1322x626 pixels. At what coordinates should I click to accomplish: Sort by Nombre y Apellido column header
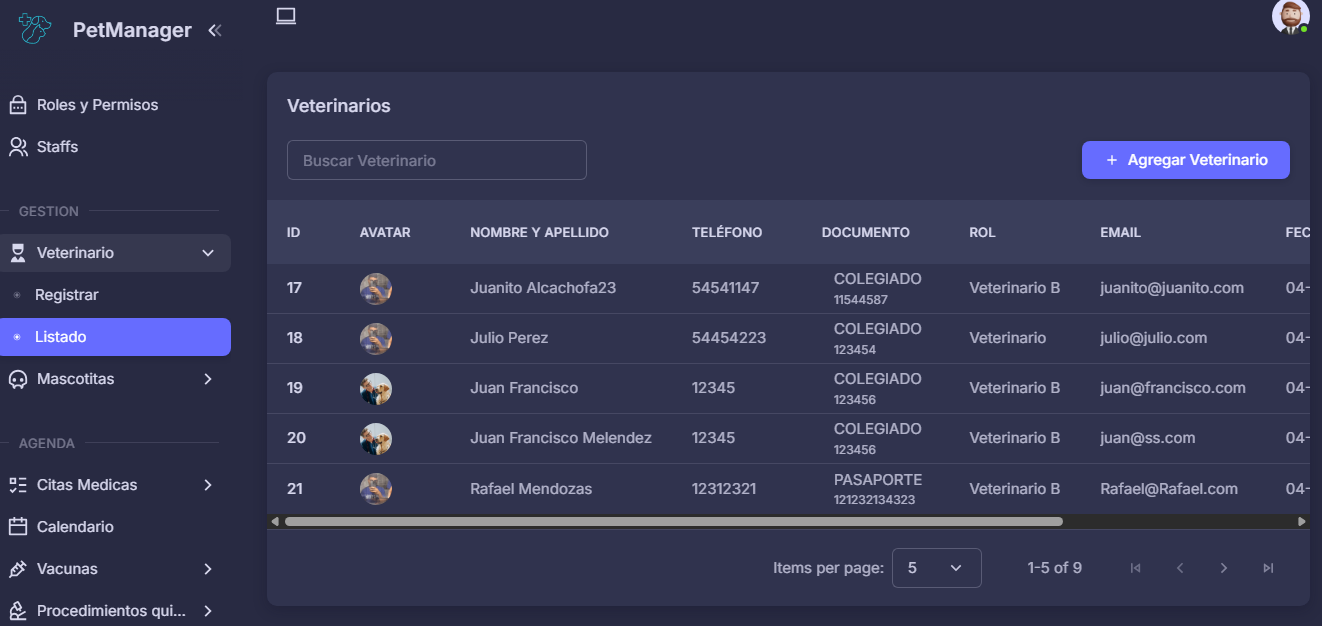point(539,232)
